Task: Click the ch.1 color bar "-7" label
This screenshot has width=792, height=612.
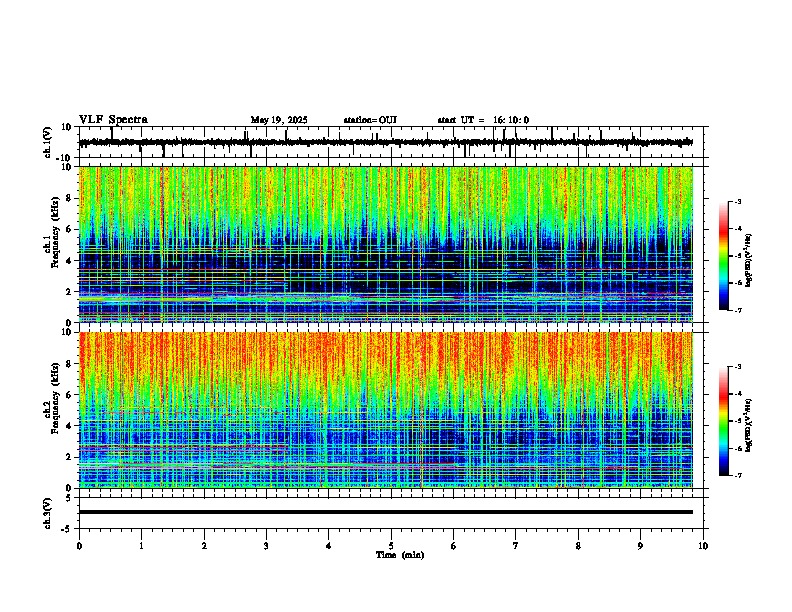Action: click(x=737, y=310)
